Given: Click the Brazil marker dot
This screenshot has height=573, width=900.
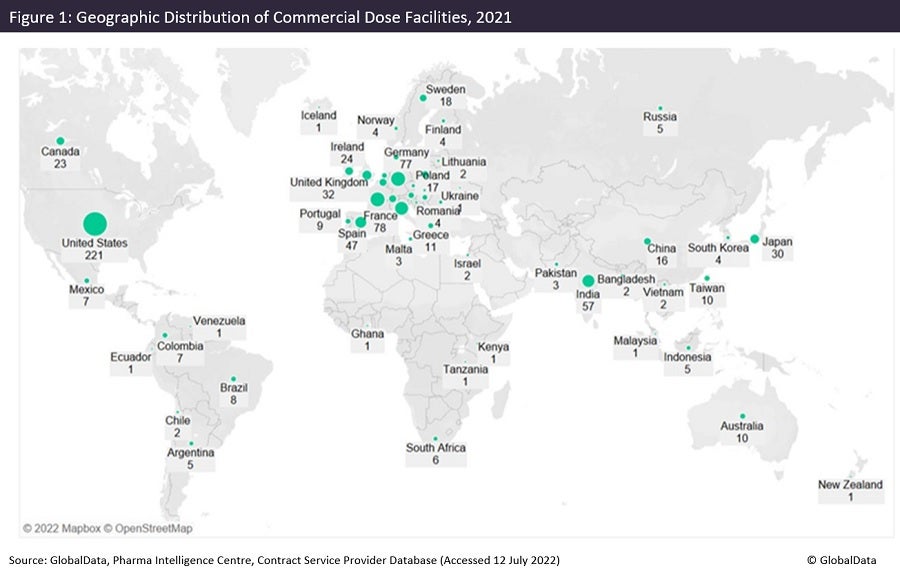Looking at the screenshot, I should click(x=233, y=378).
